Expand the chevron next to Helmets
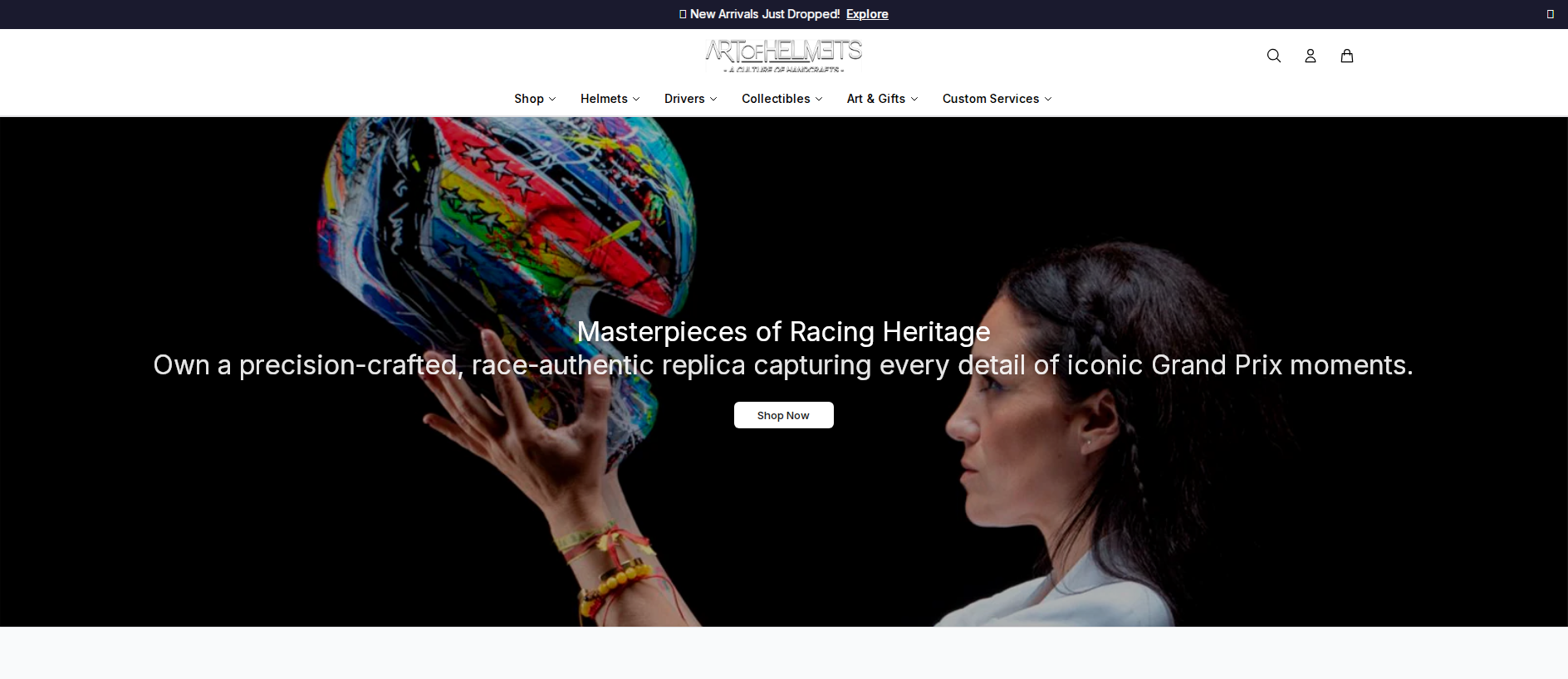The width and height of the screenshot is (1568, 679). [636, 99]
